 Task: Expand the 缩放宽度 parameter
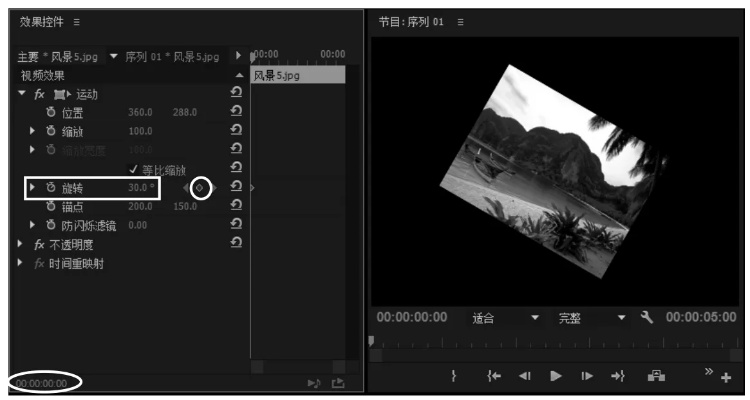(x=32, y=149)
